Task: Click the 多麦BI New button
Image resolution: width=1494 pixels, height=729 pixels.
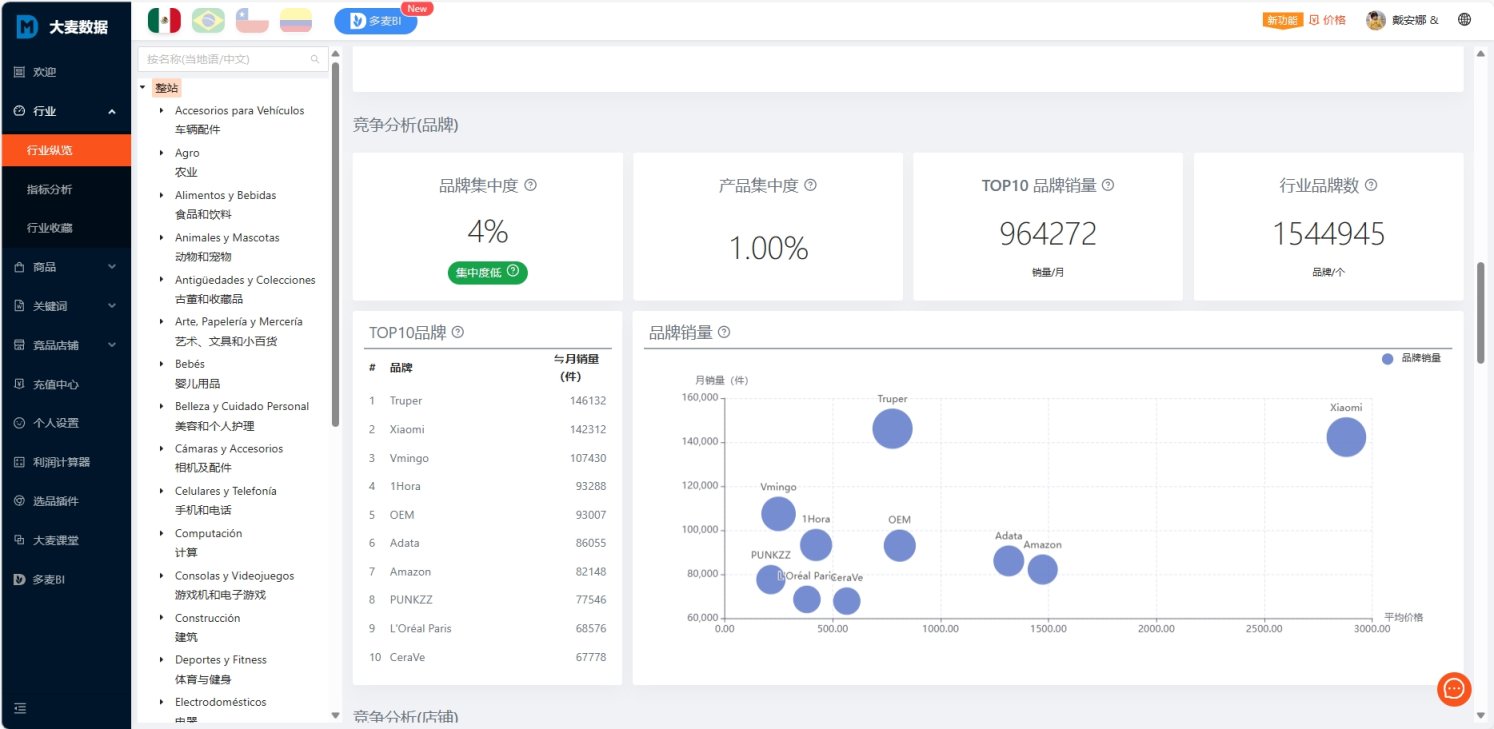Action: [376, 21]
